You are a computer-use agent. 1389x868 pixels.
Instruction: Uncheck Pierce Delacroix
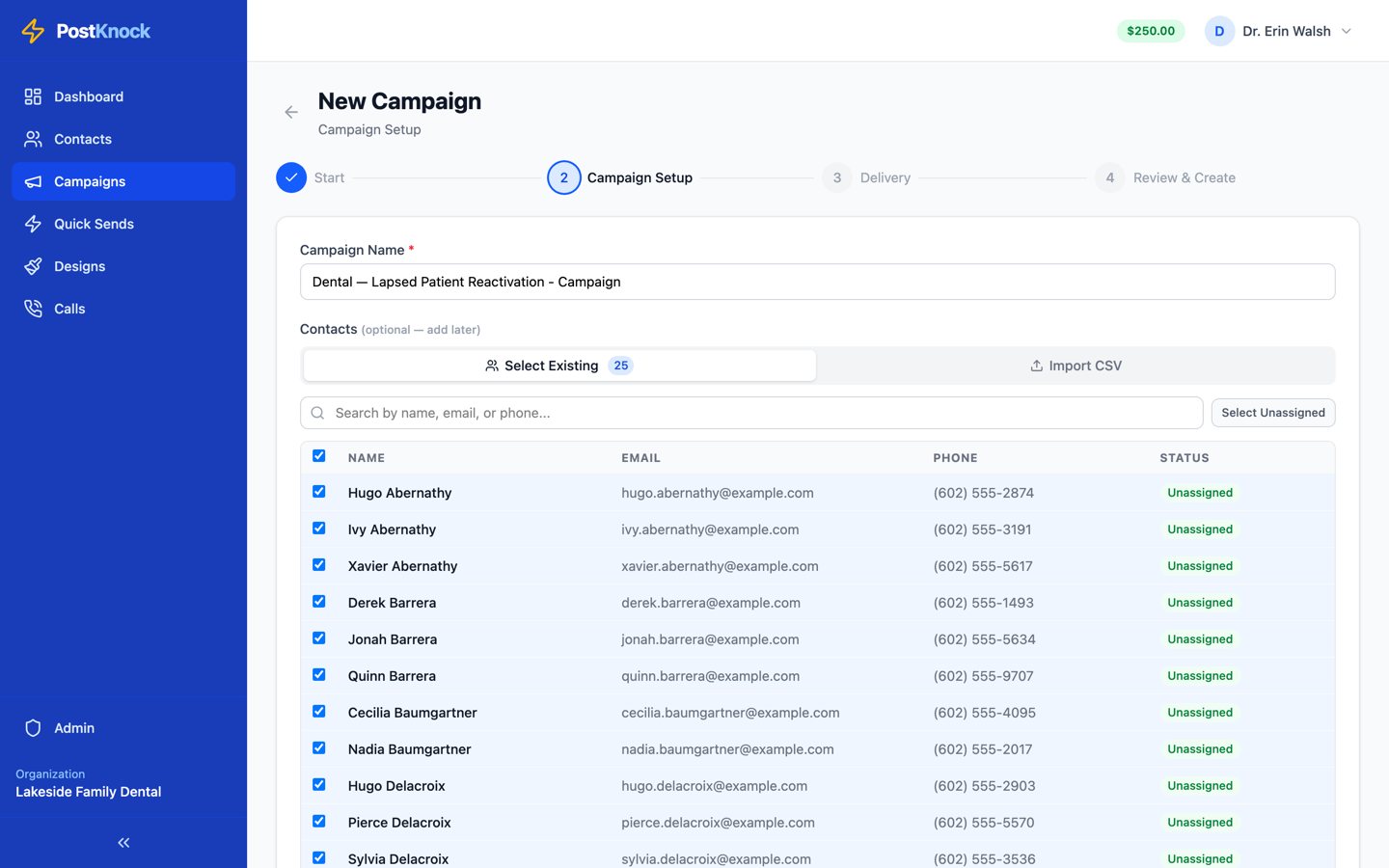click(x=319, y=822)
